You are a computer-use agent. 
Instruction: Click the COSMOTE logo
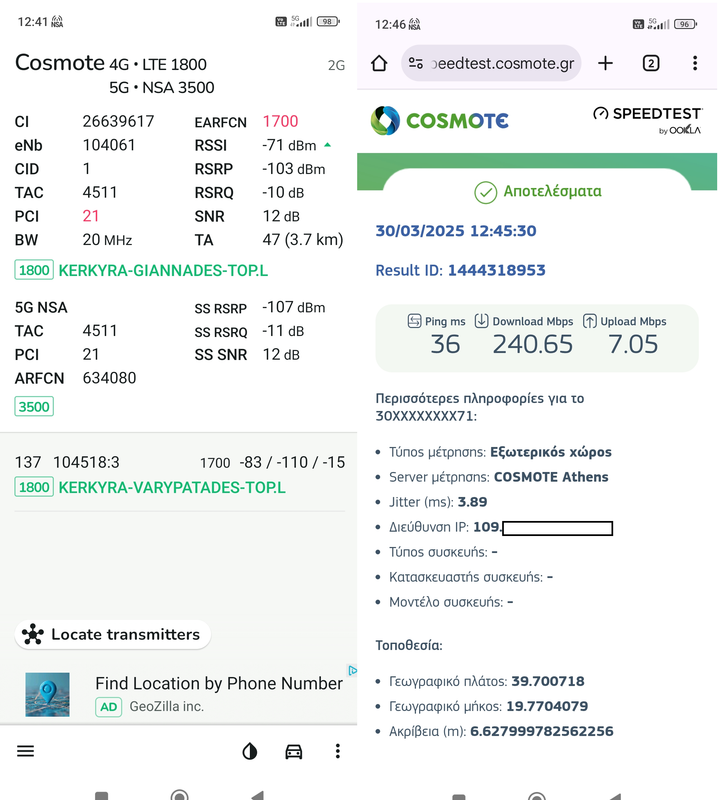pos(439,121)
